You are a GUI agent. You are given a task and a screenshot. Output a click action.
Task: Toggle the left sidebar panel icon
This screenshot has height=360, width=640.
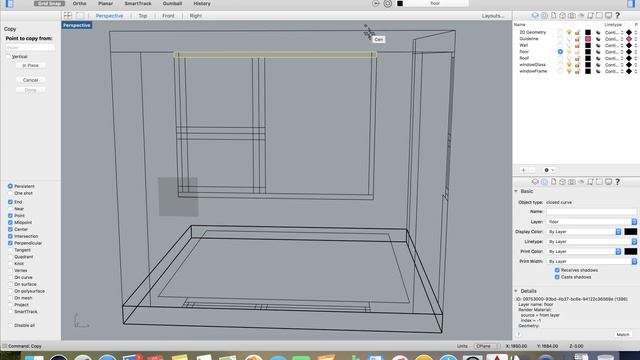click(9, 4)
